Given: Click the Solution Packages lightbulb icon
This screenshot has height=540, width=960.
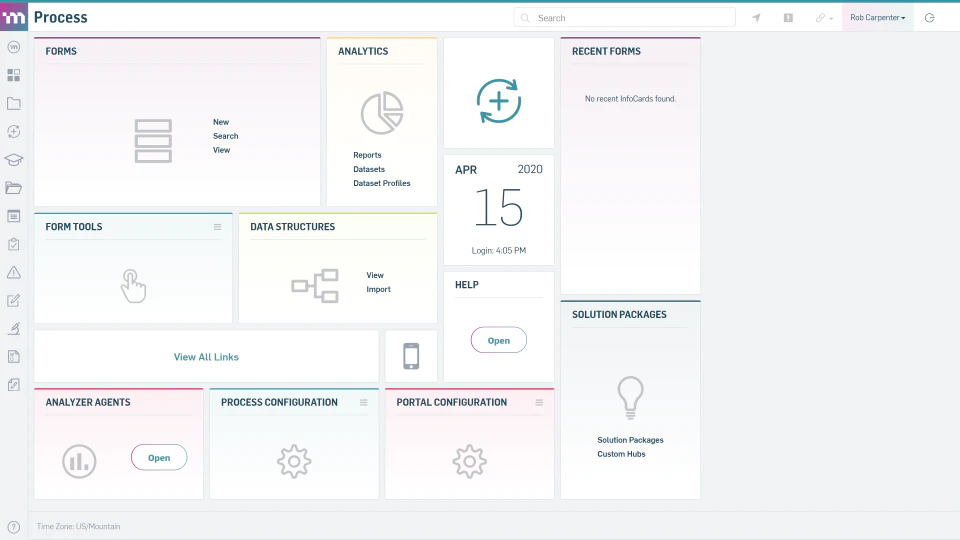Looking at the screenshot, I should coord(630,397).
